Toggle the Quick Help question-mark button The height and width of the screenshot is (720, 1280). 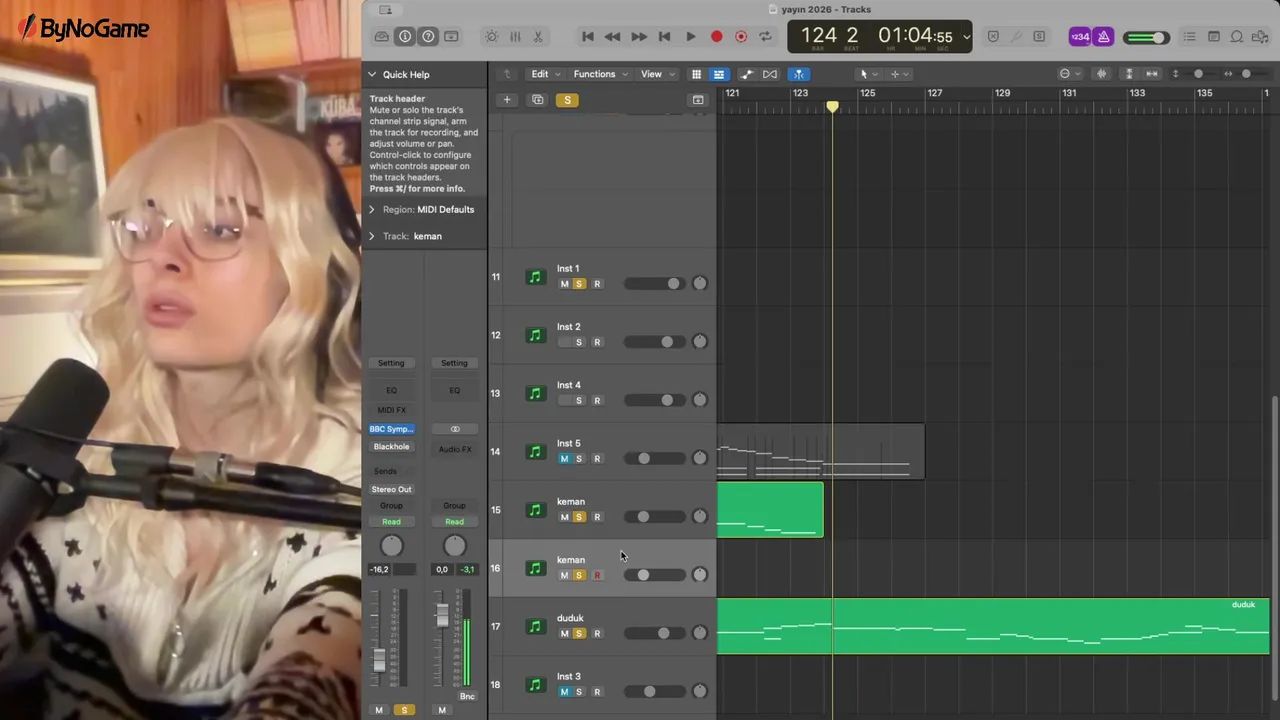click(x=428, y=36)
